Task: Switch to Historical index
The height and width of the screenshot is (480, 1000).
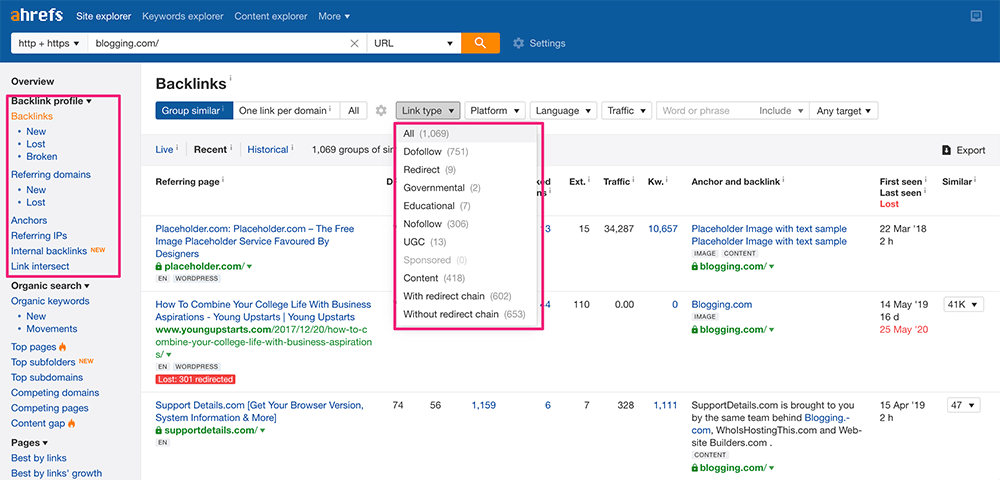Action: coord(268,150)
